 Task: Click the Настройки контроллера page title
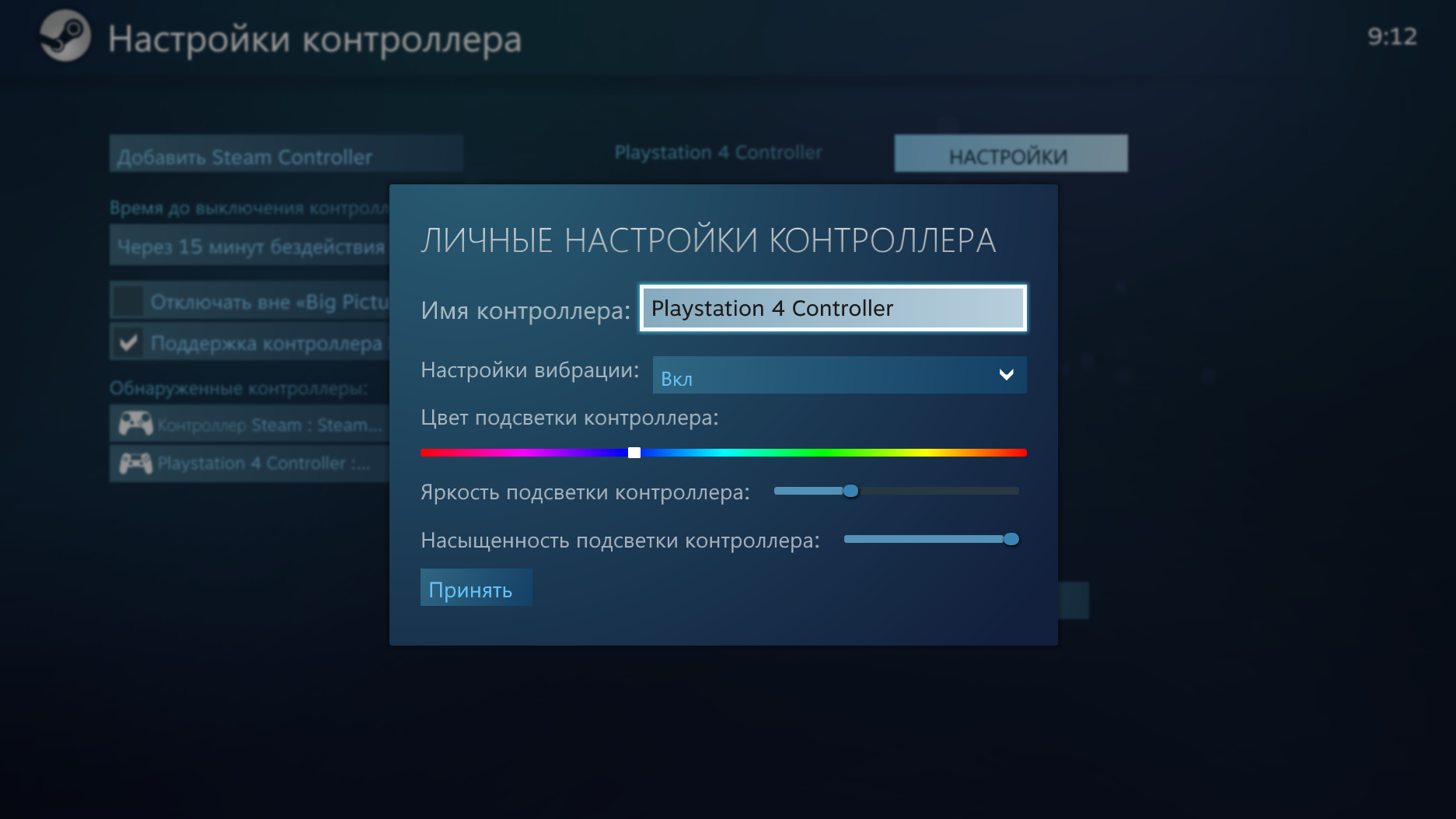click(315, 39)
